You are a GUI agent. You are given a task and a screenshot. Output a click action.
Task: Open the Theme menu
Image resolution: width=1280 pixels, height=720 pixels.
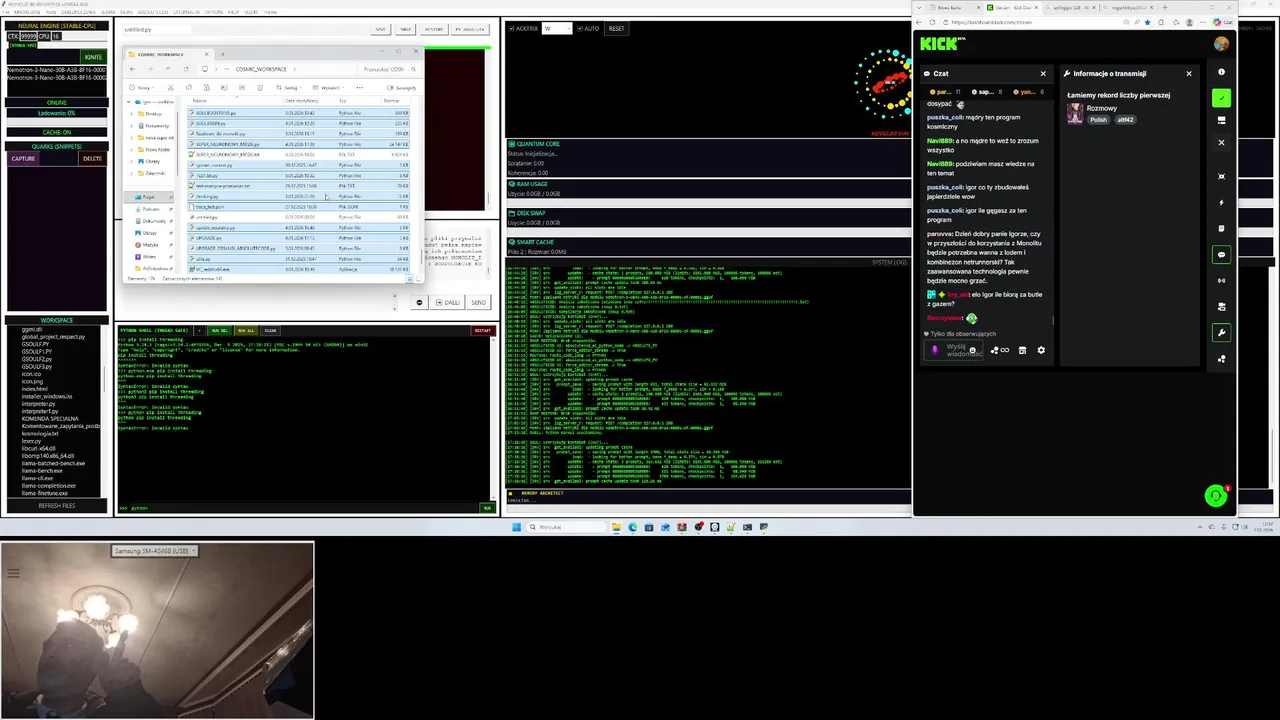click(x=270, y=12)
